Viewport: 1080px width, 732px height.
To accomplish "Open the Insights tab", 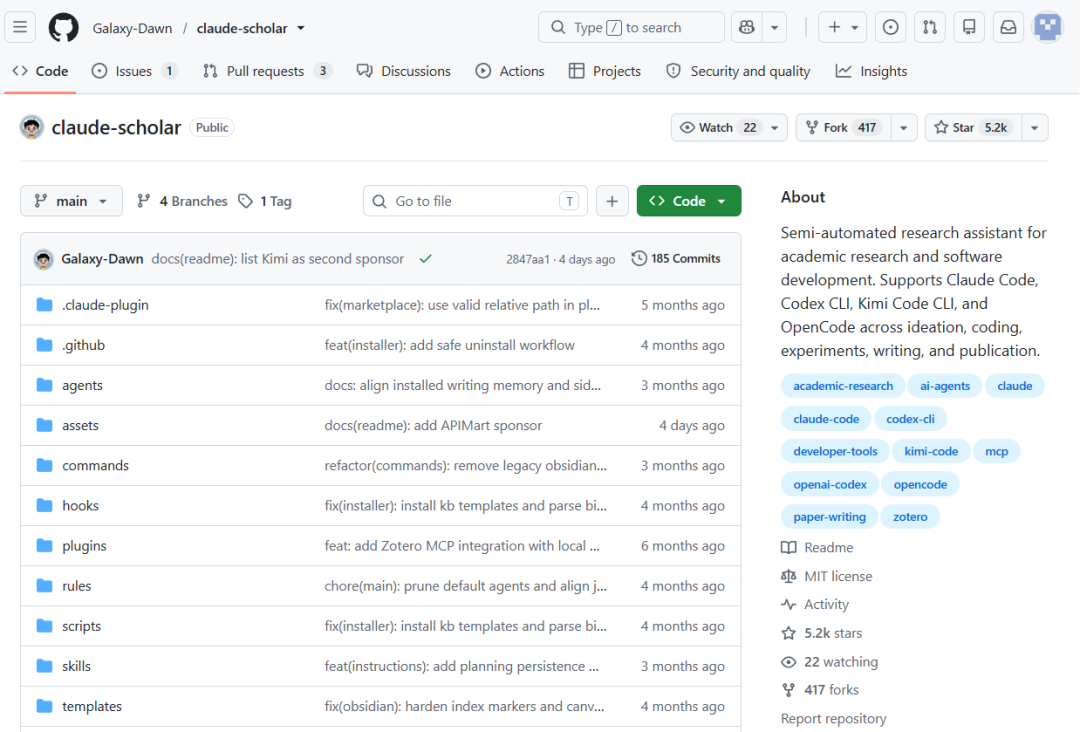I will pyautogui.click(x=871, y=71).
